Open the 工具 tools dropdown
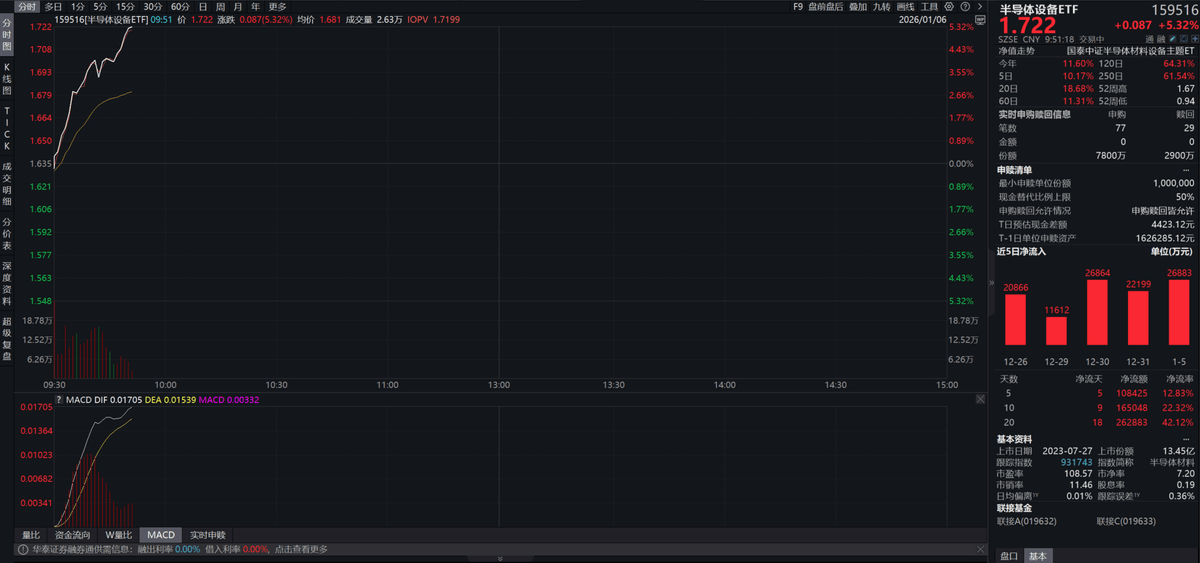This screenshot has width=1200, height=563. (x=932, y=6)
